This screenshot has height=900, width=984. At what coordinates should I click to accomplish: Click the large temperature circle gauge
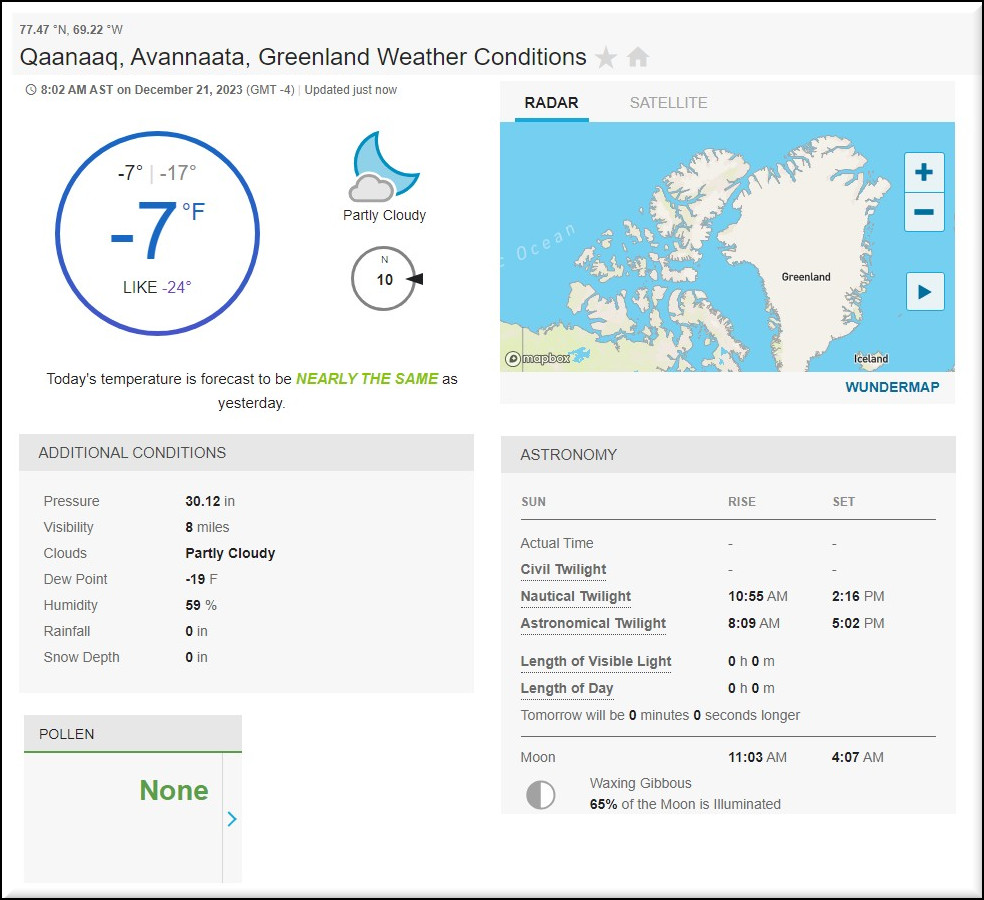(157, 233)
